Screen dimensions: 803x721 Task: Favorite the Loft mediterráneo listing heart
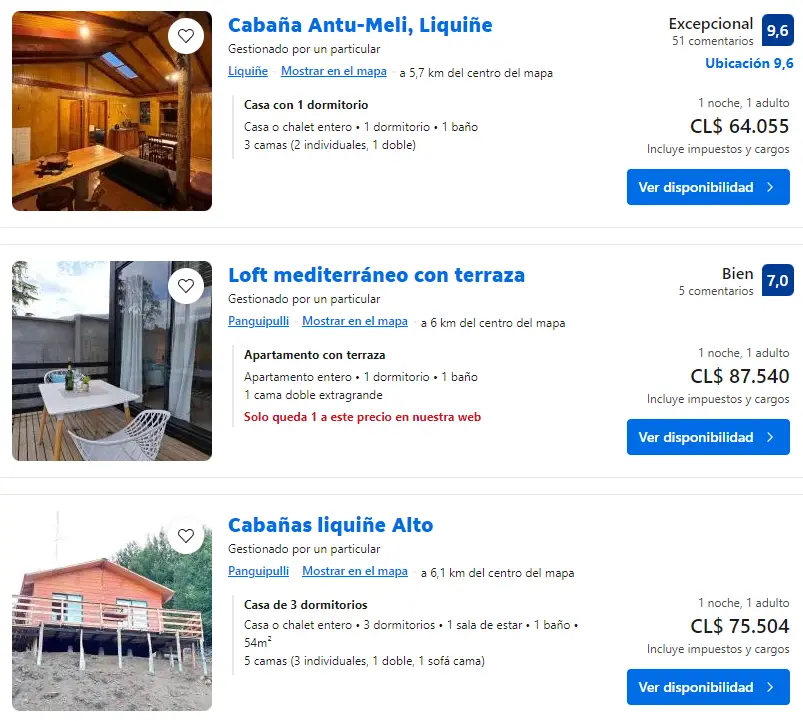click(x=186, y=286)
